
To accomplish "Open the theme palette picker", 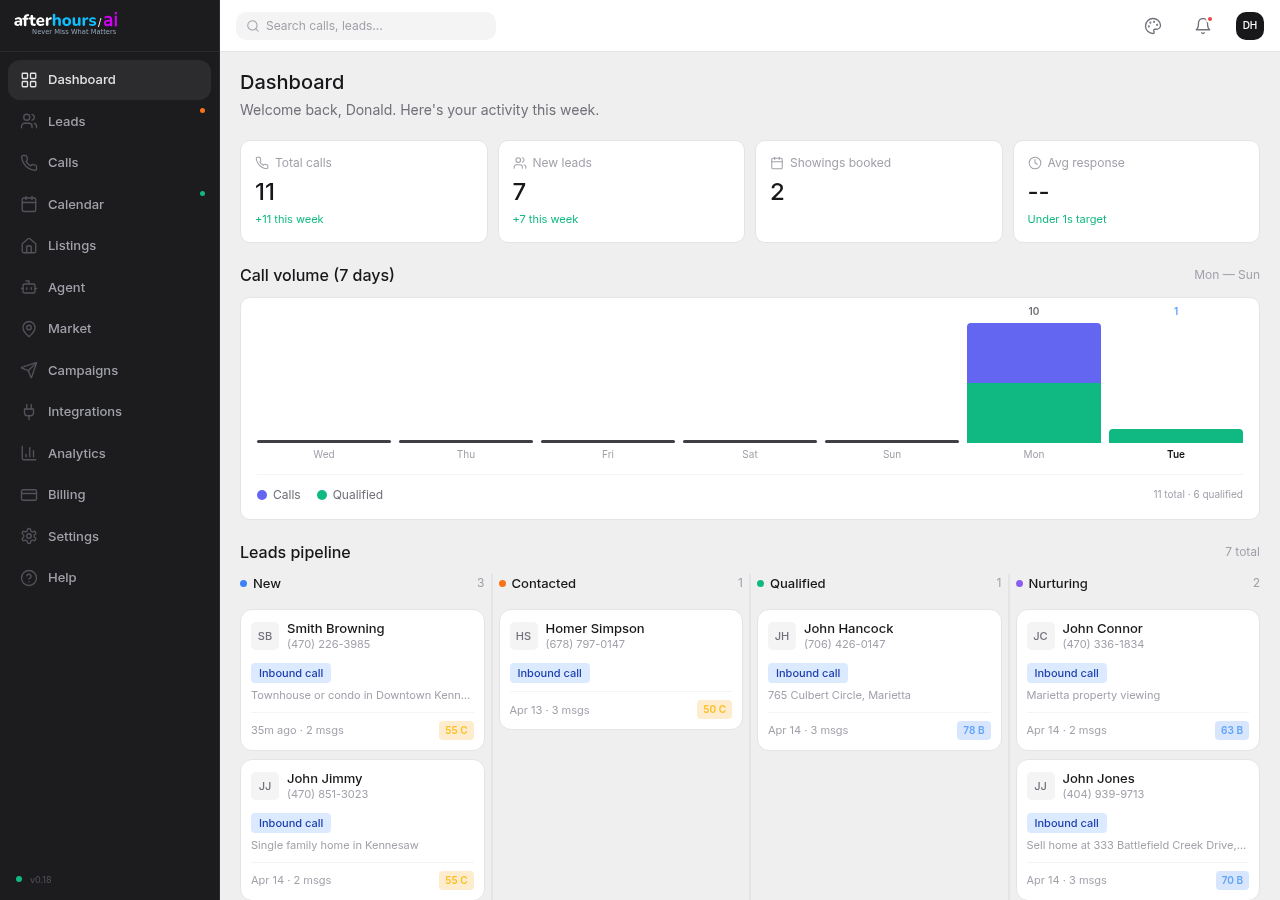I will 1152,25.
